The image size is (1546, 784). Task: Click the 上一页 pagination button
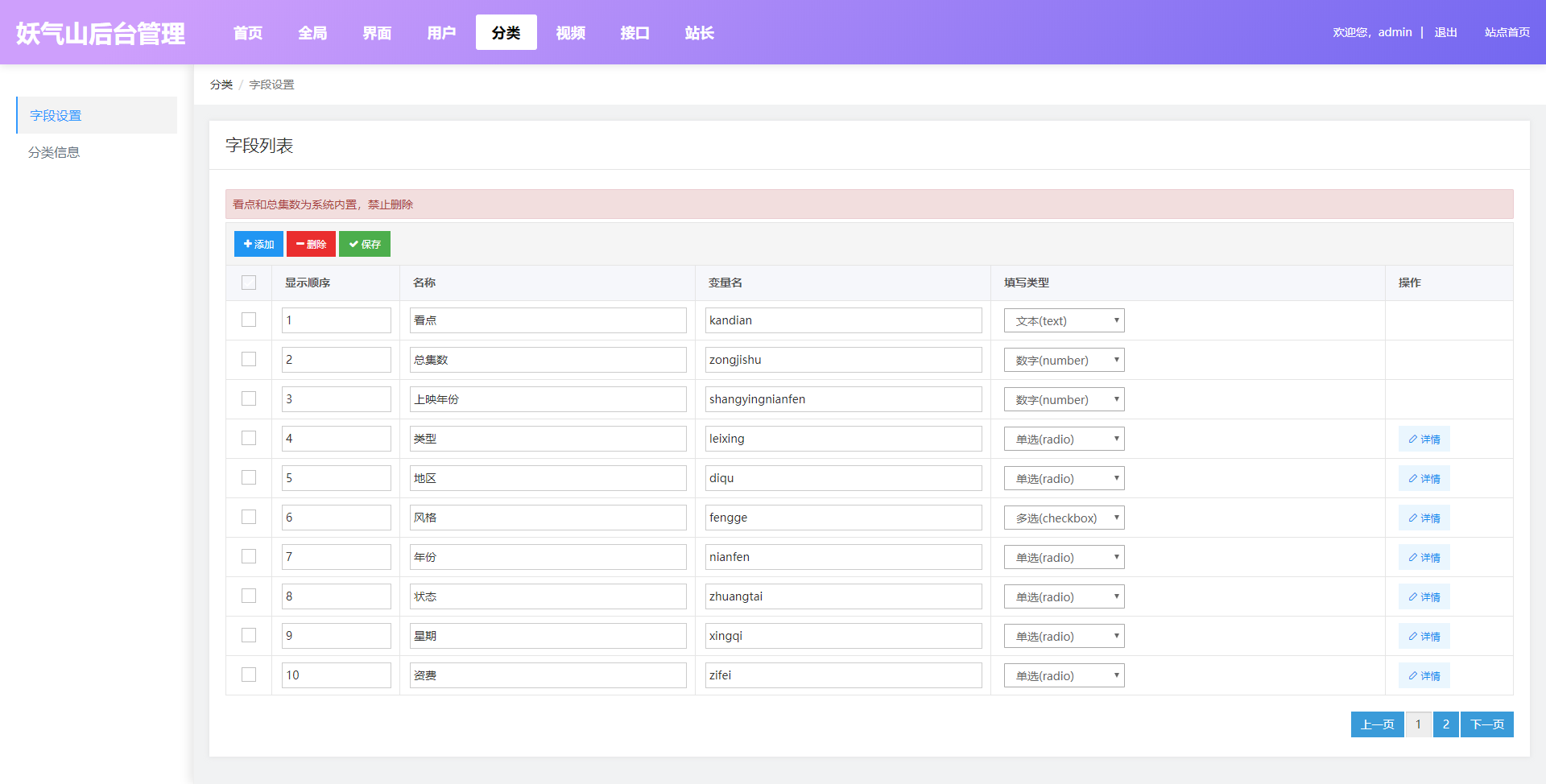[1377, 724]
